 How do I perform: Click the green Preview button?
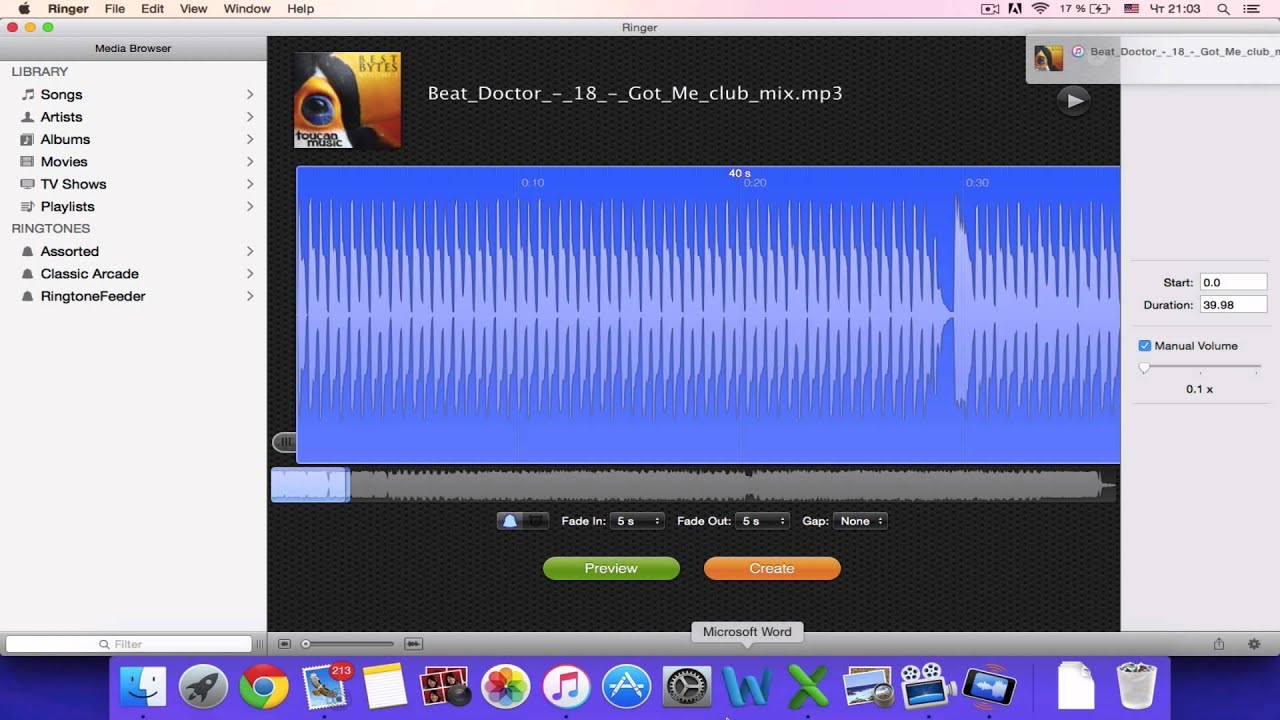click(611, 568)
